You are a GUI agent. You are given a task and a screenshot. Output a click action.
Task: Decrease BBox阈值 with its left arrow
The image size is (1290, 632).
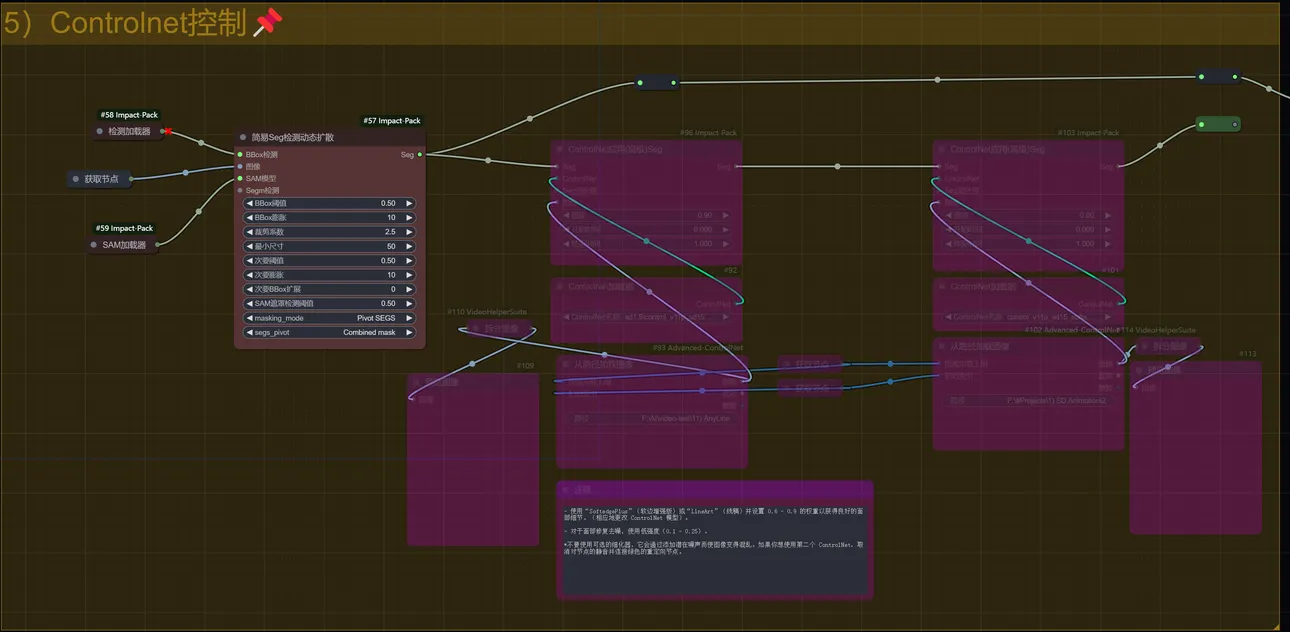tap(250, 203)
